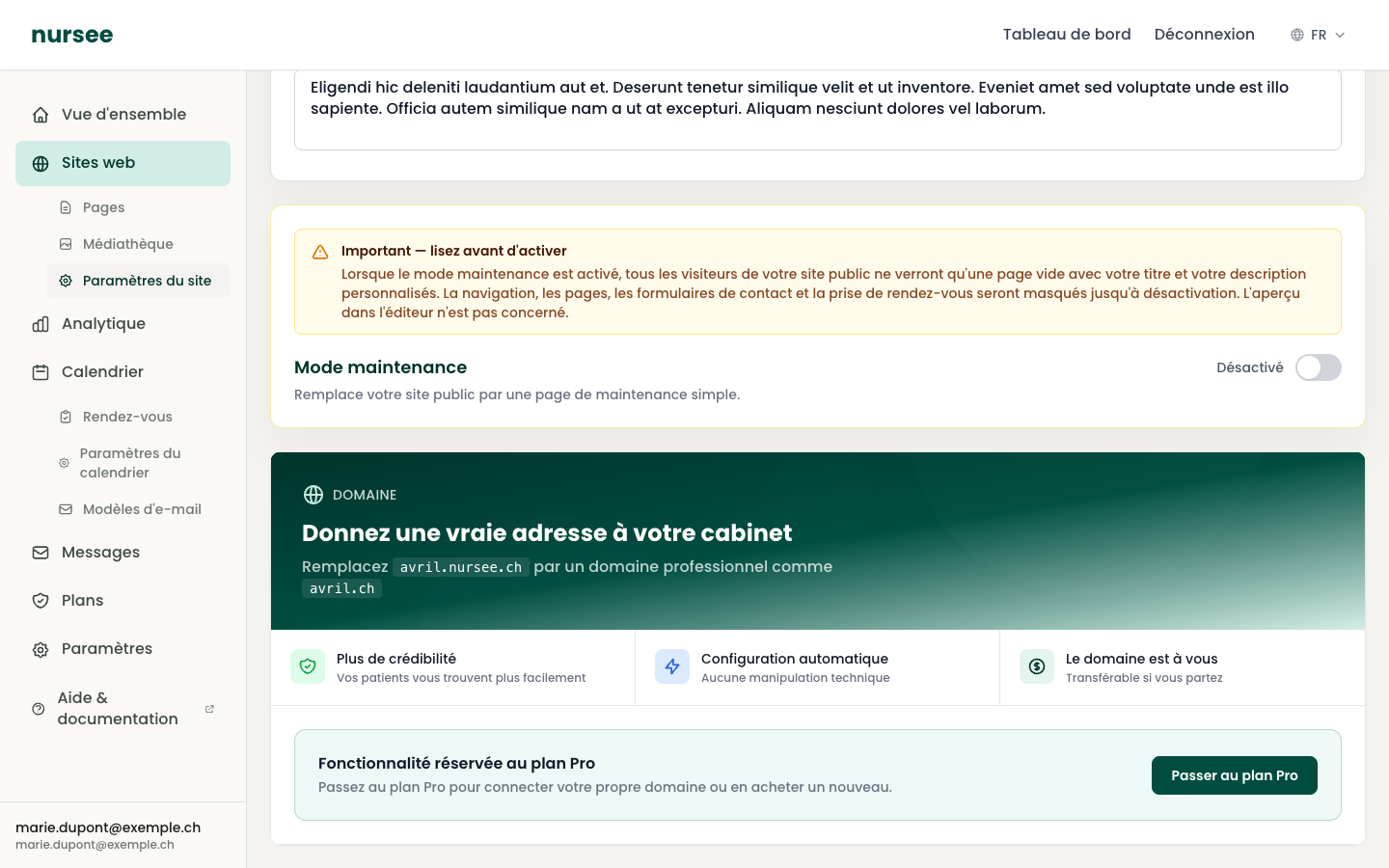Screen dimensions: 1389x868
Task: Open Analytique in the sidebar
Action: 123,324
